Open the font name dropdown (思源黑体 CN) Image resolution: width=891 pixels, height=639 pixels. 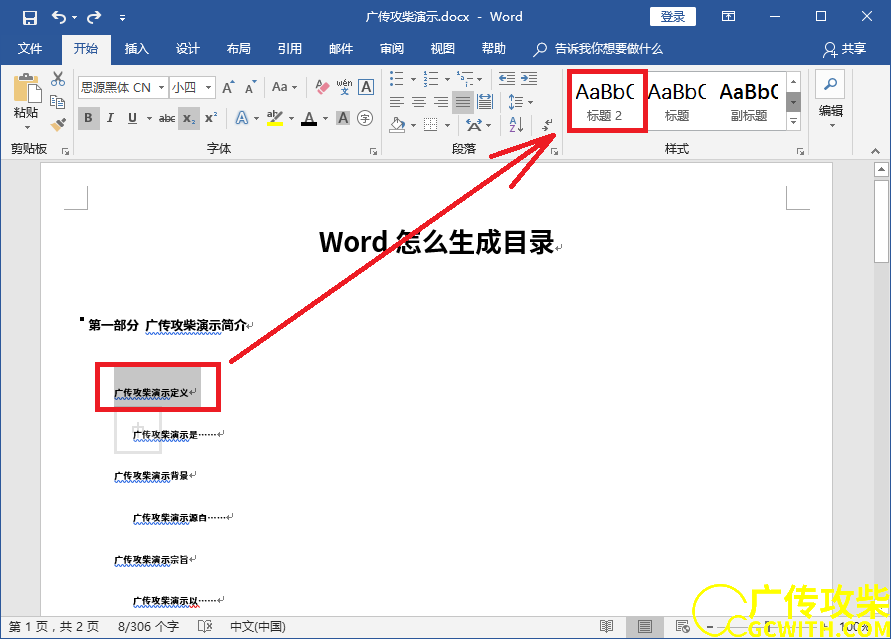[161, 87]
